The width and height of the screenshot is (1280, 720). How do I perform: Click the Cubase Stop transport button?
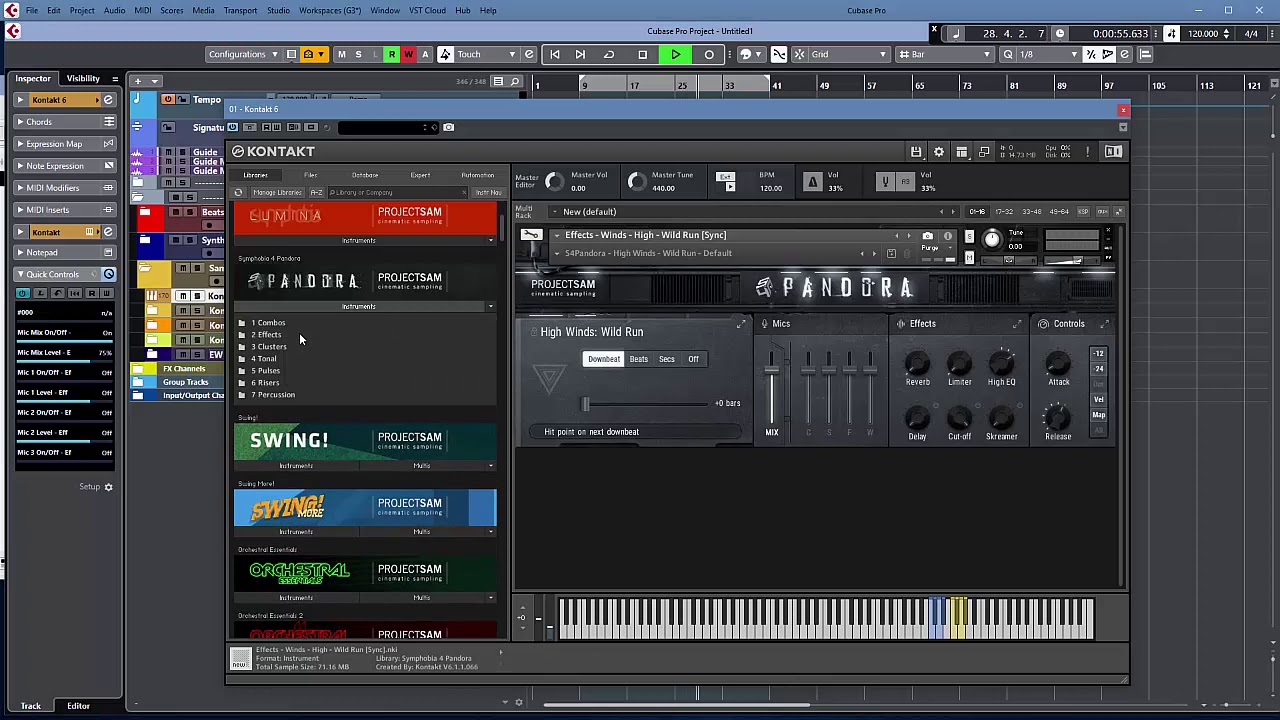[642, 54]
